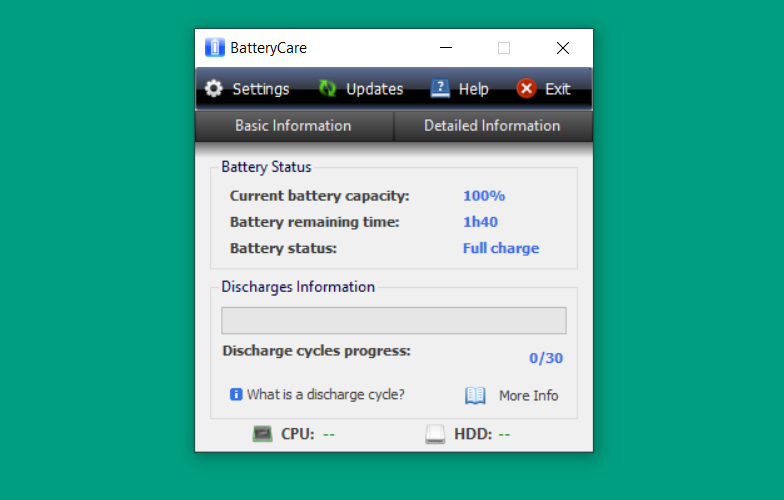Click the discharge cycles progress bar

coord(394,320)
